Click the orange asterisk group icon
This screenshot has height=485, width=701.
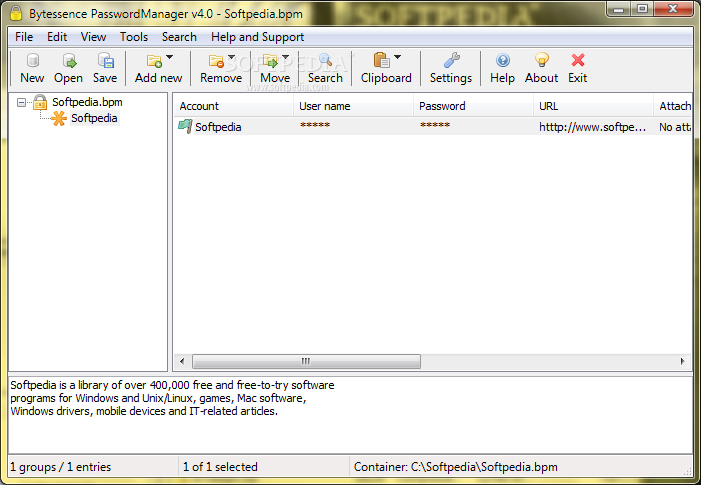(59, 118)
